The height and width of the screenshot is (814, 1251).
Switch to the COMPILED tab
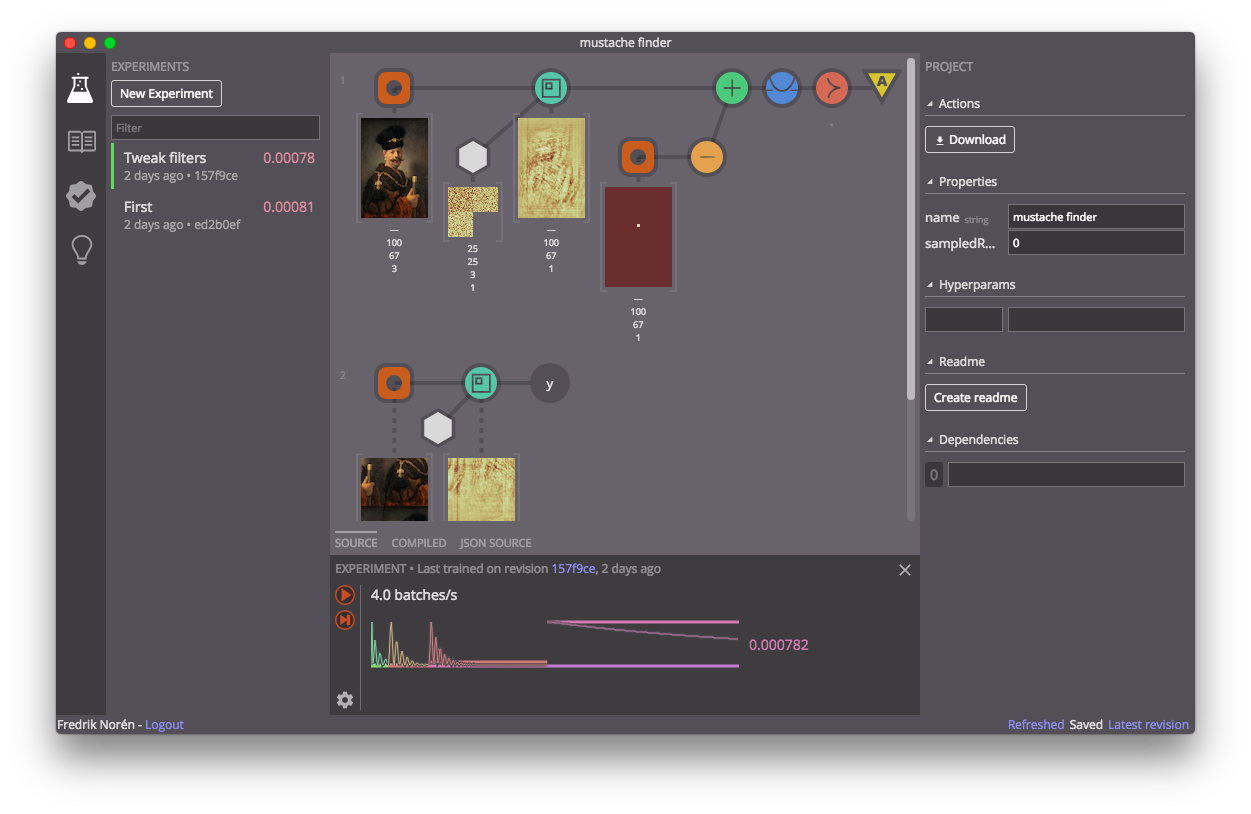[419, 543]
